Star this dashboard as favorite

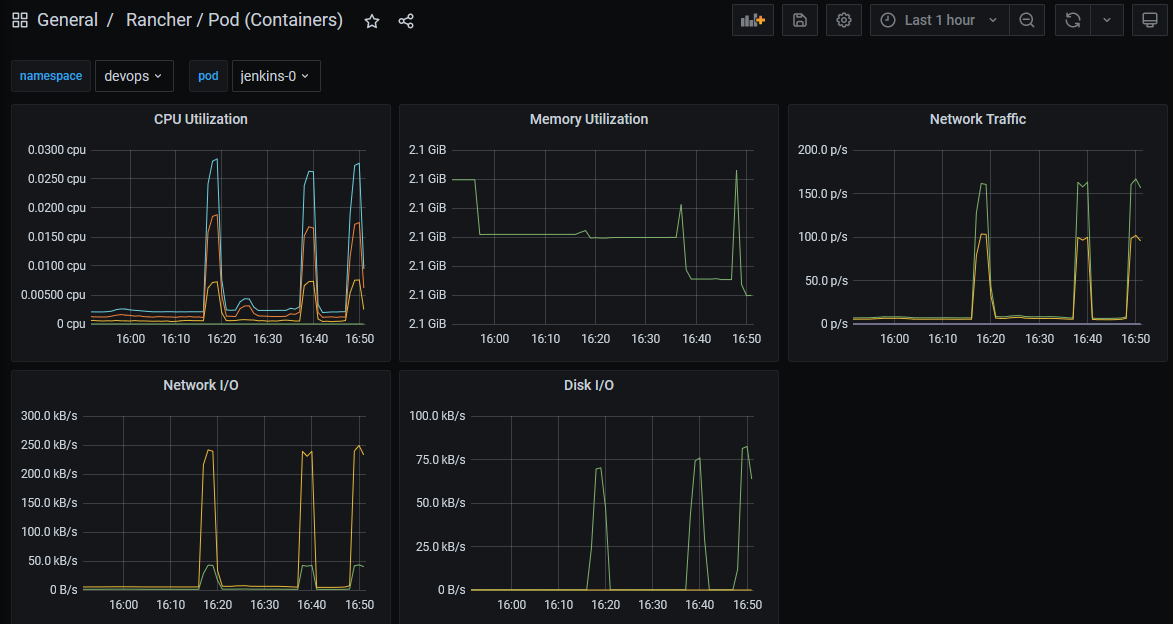click(x=372, y=21)
